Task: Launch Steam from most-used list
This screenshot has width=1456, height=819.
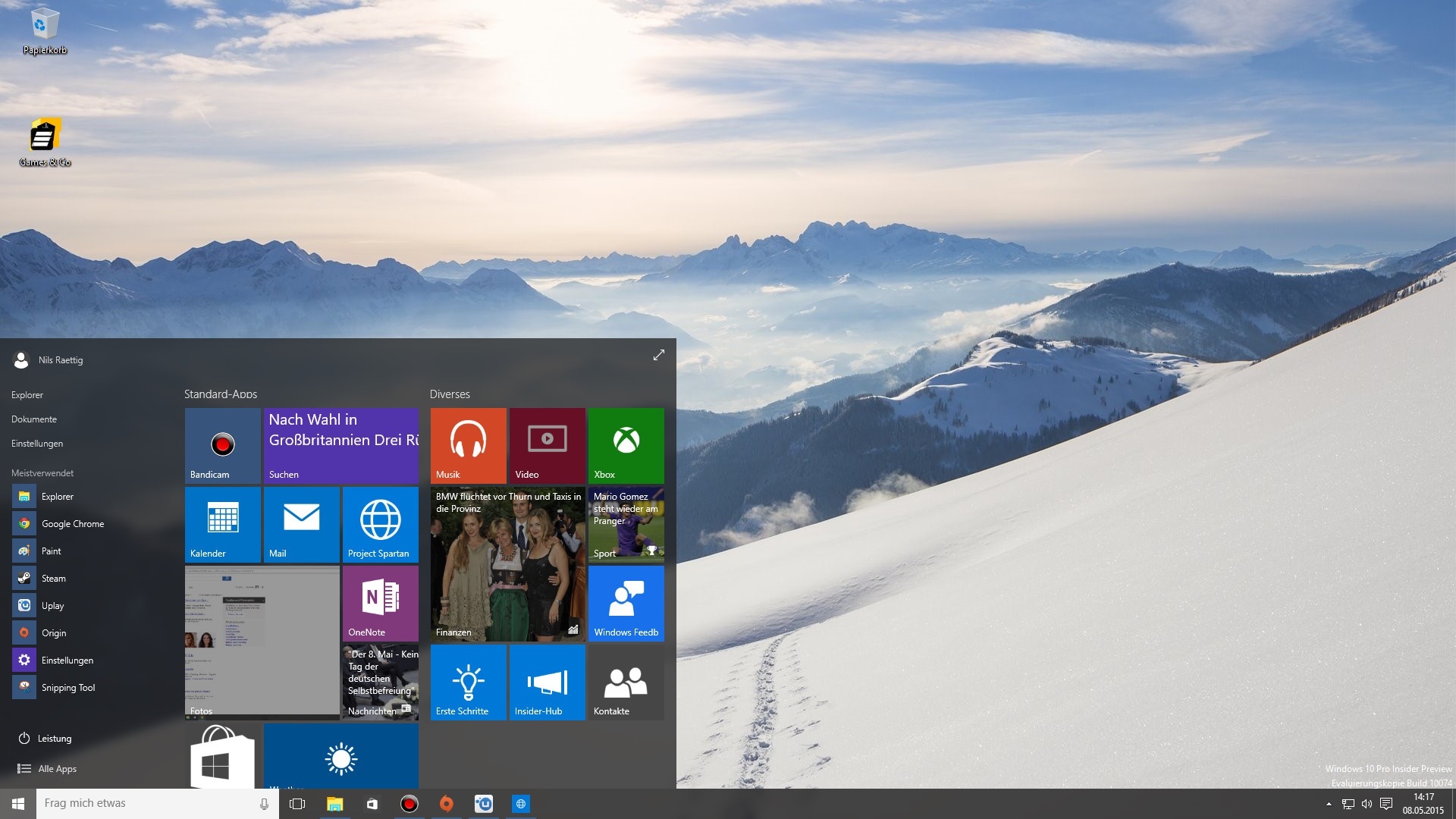Action: [x=91, y=579]
